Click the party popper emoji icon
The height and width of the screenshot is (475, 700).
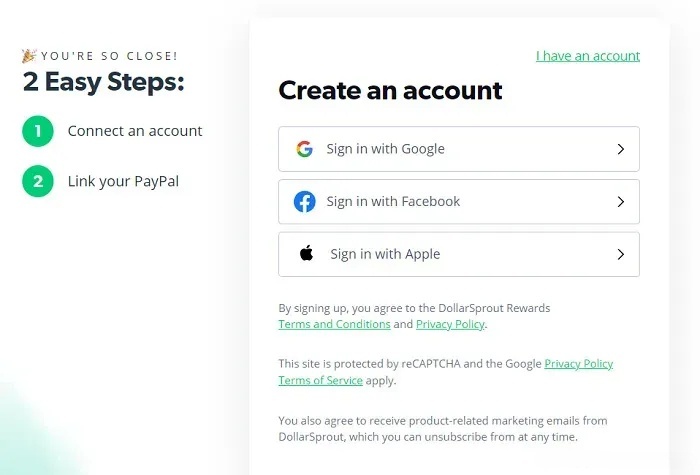(28, 56)
